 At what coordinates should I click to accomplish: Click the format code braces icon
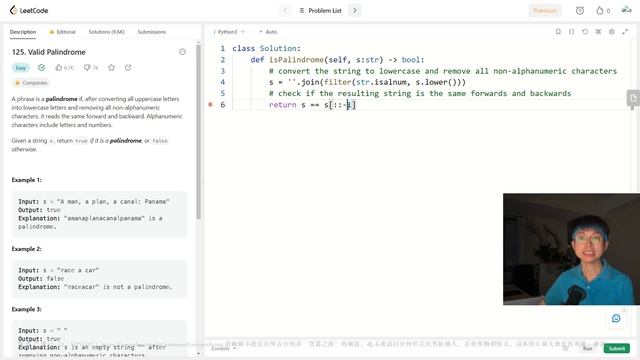(571, 31)
